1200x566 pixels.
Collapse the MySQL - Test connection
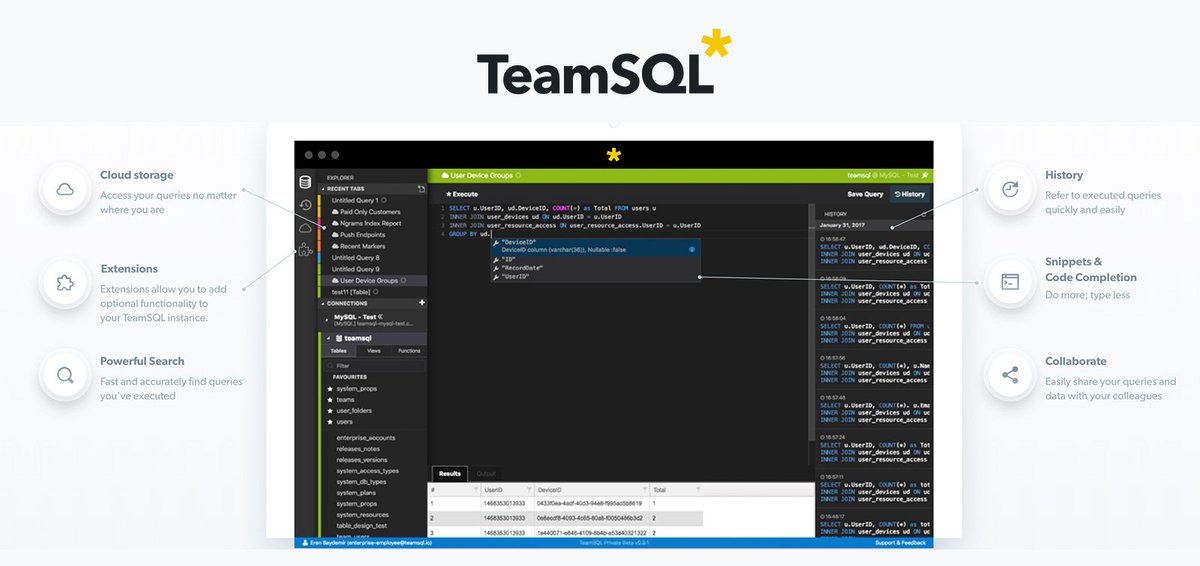[x=327, y=320]
